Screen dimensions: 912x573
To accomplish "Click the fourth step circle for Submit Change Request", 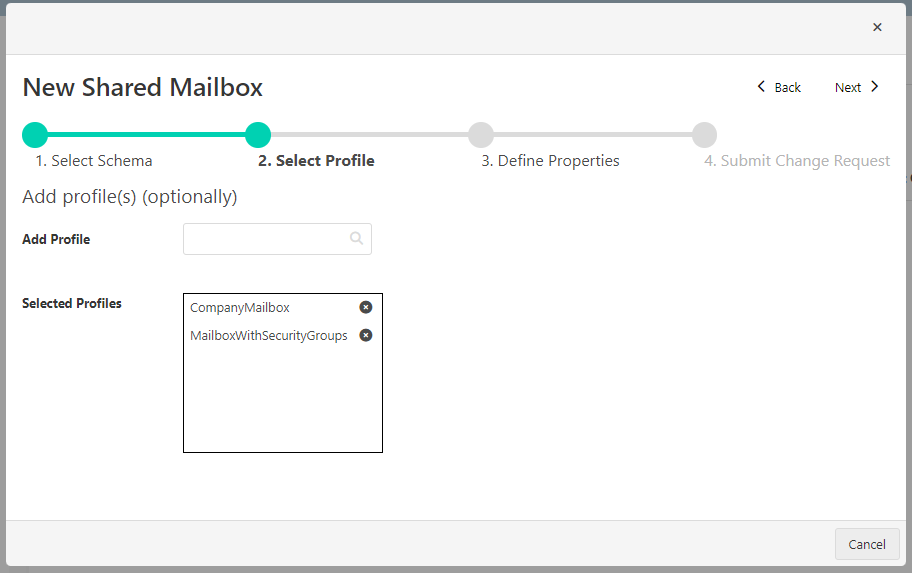I will [x=704, y=135].
